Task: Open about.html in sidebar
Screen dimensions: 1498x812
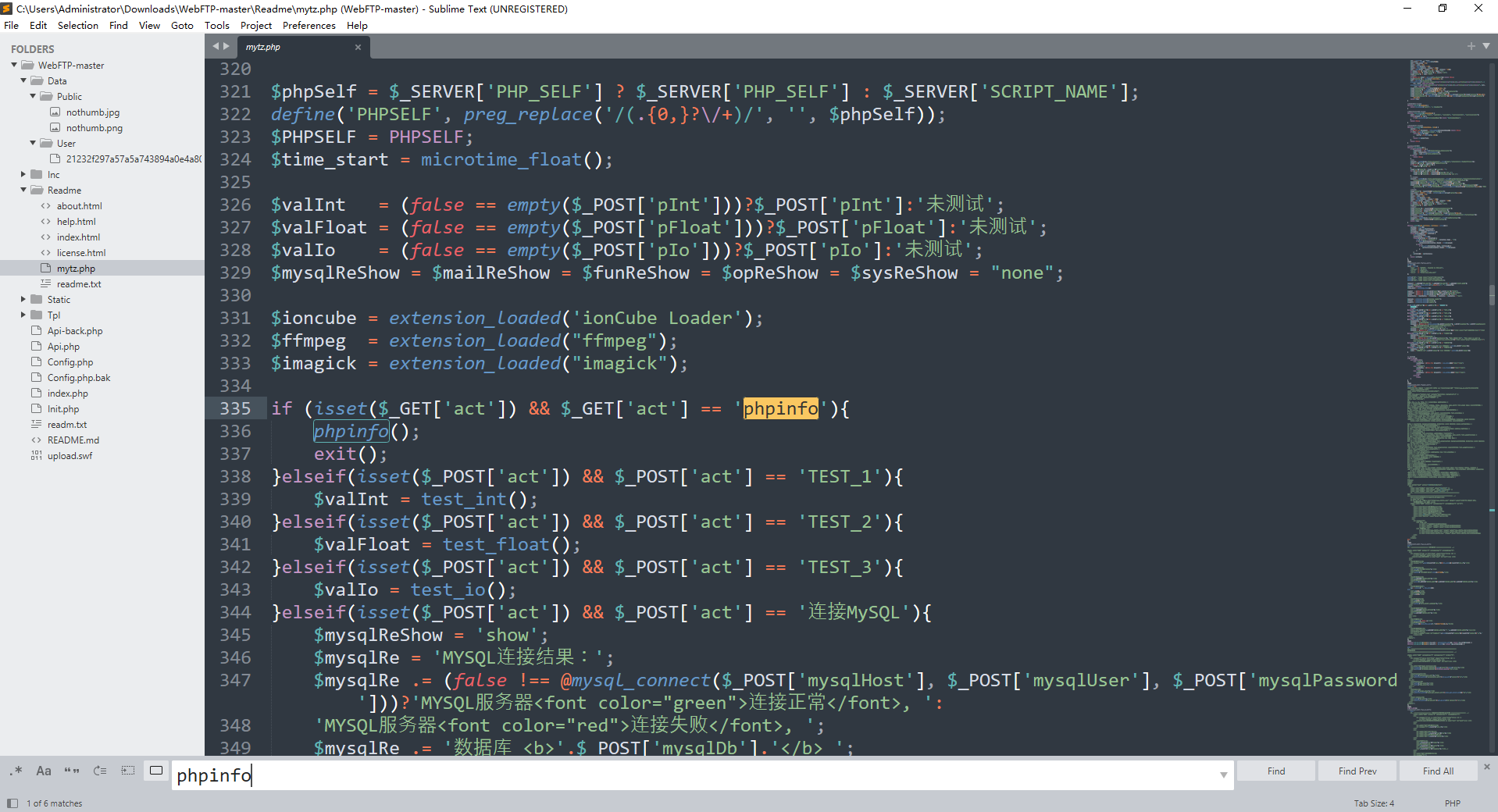Action: (79, 206)
